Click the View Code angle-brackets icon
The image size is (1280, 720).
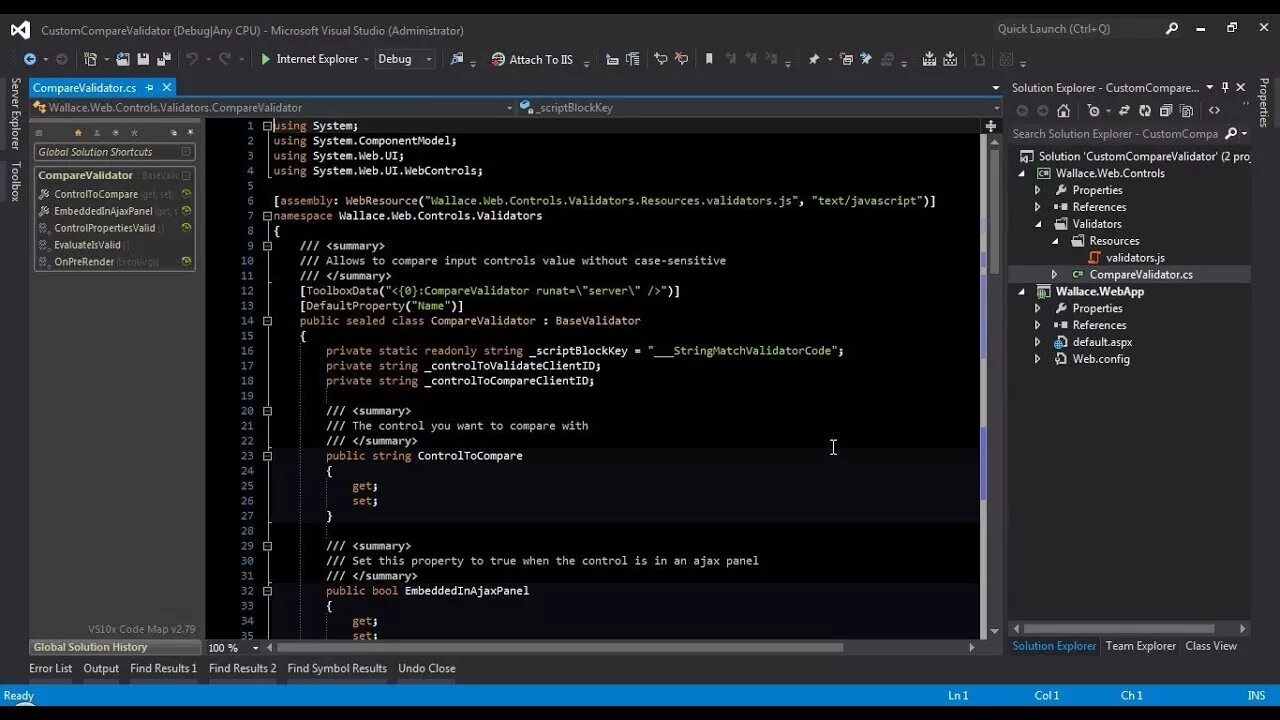(x=1214, y=111)
